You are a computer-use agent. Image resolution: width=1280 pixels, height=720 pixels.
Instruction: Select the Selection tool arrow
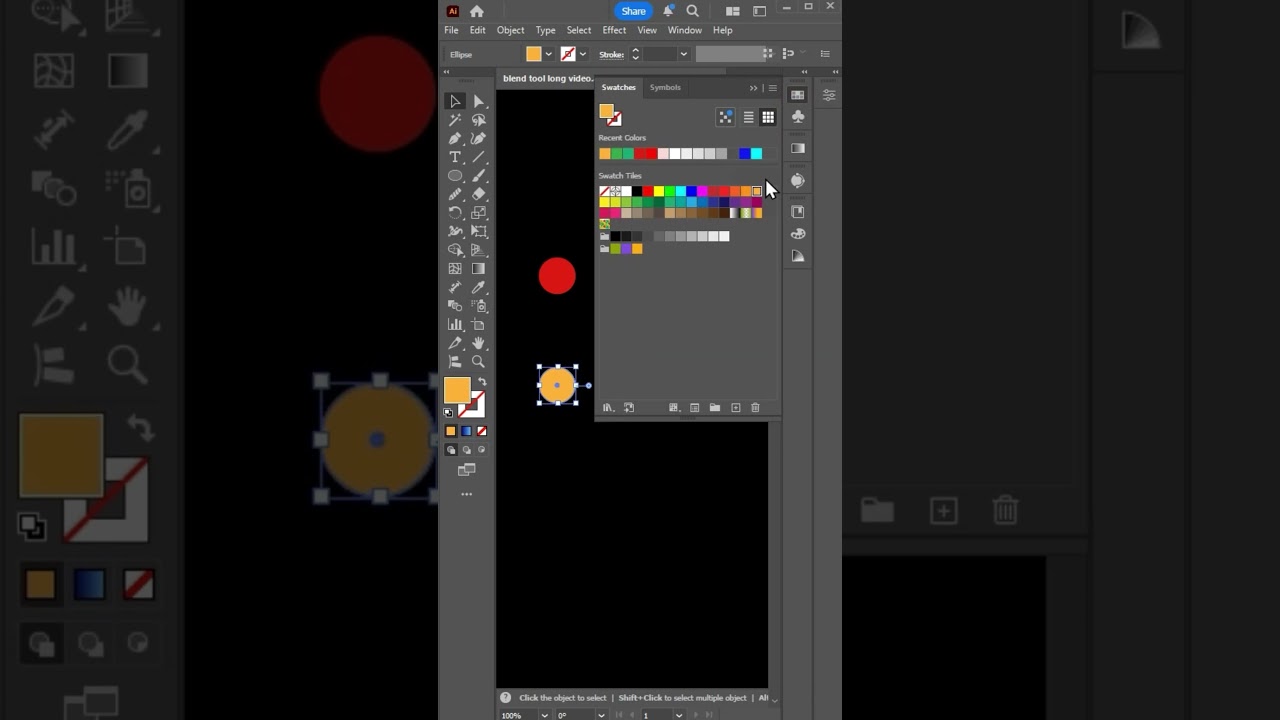(x=455, y=101)
